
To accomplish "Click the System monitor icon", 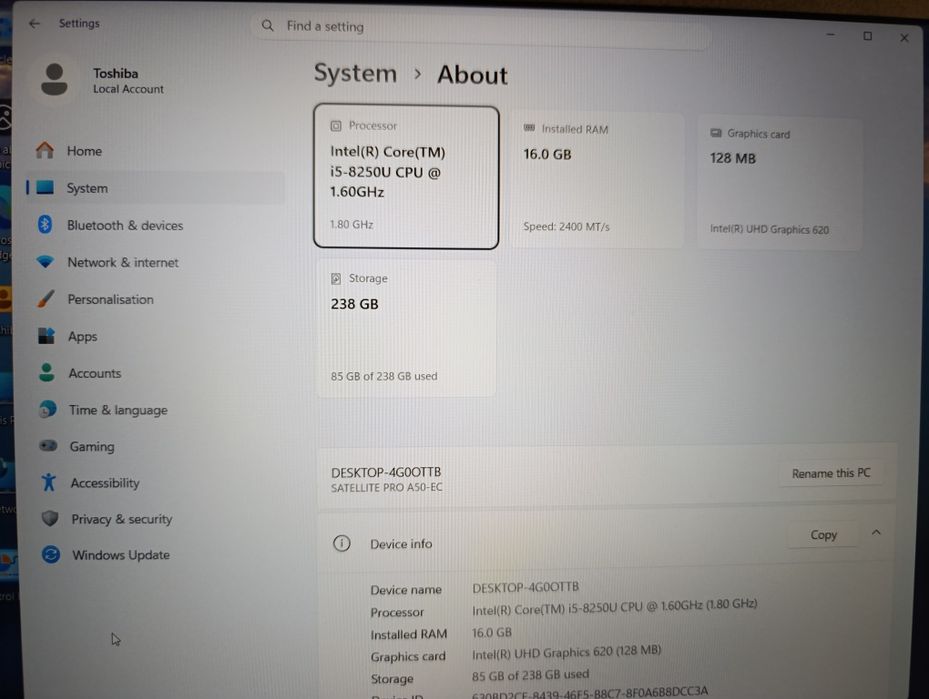I will click(45, 188).
